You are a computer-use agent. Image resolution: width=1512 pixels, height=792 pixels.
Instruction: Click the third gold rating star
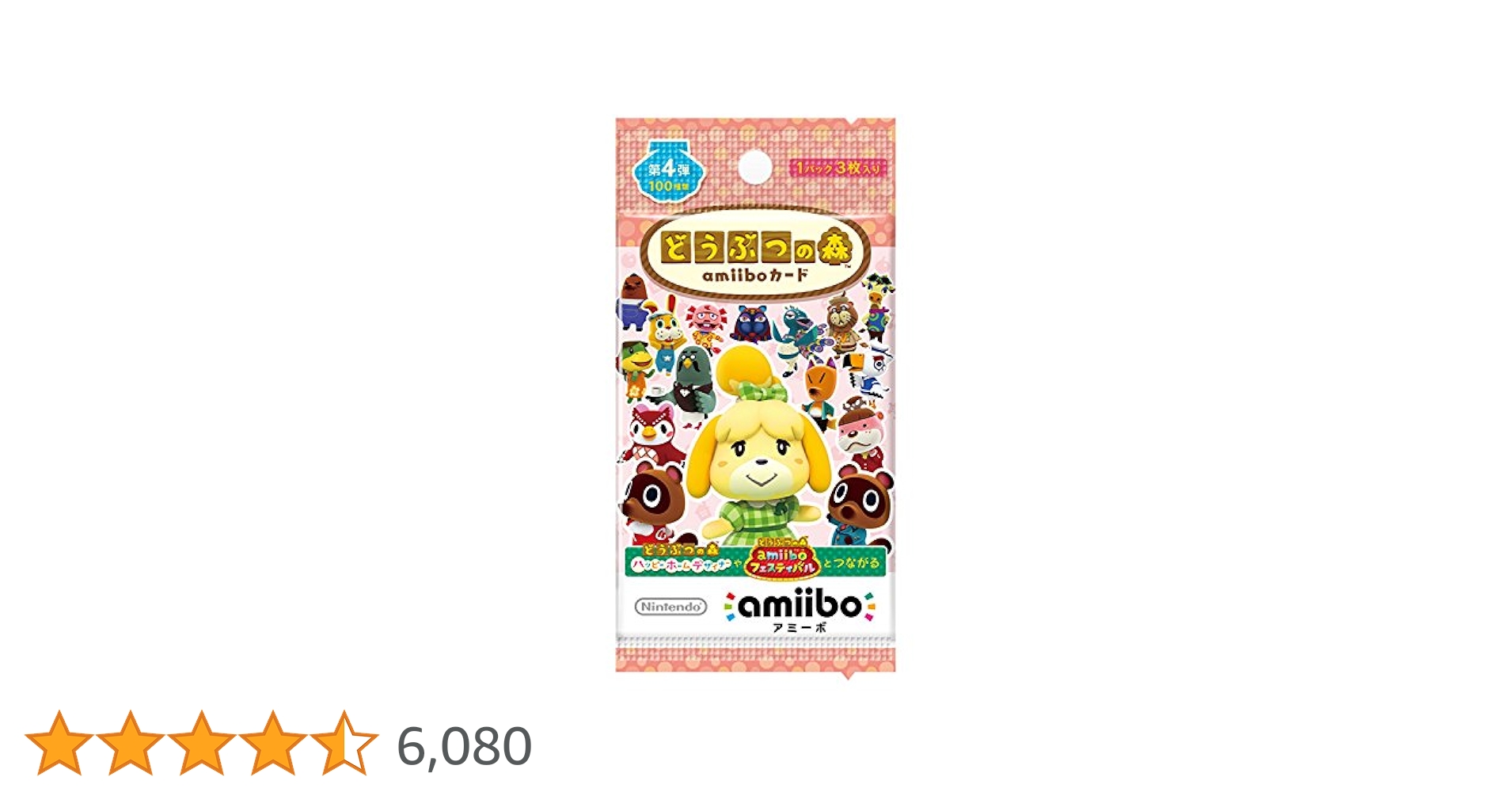coord(202,743)
